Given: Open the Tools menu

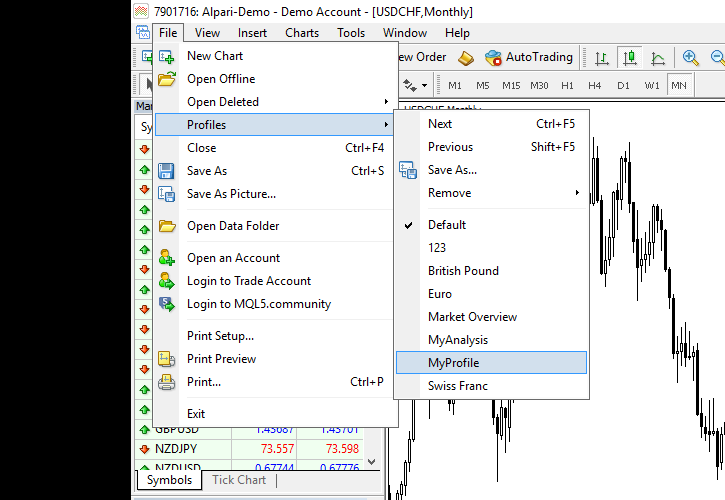Looking at the screenshot, I should coord(351,33).
